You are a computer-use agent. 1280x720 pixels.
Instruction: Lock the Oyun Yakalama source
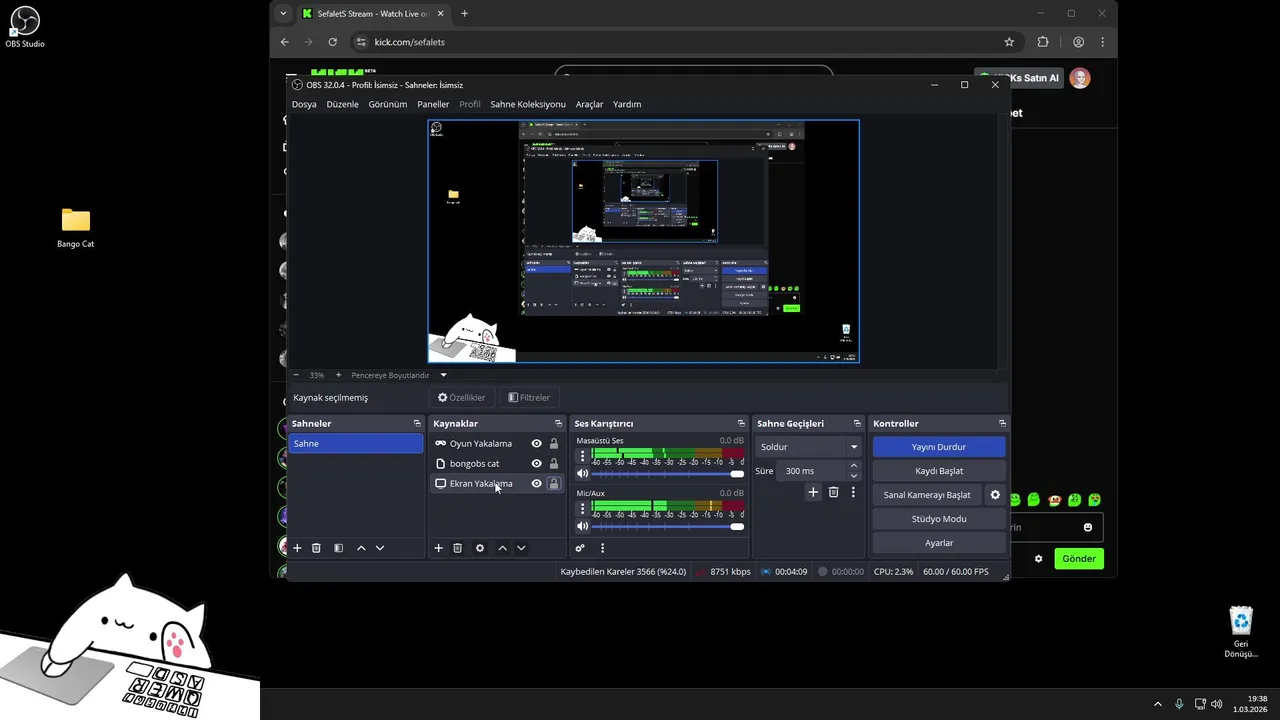point(554,444)
